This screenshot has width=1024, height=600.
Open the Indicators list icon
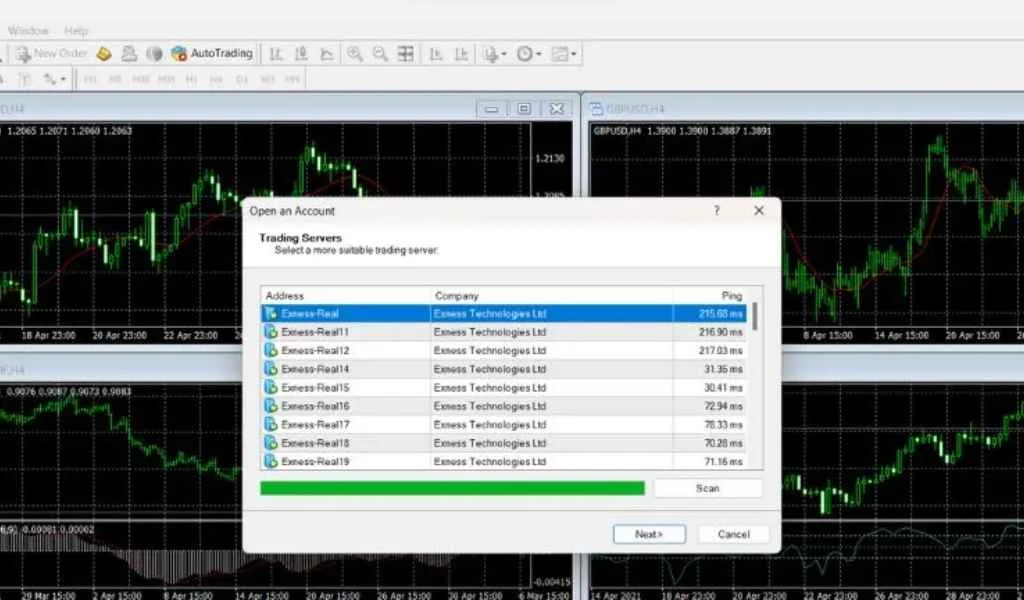490,53
